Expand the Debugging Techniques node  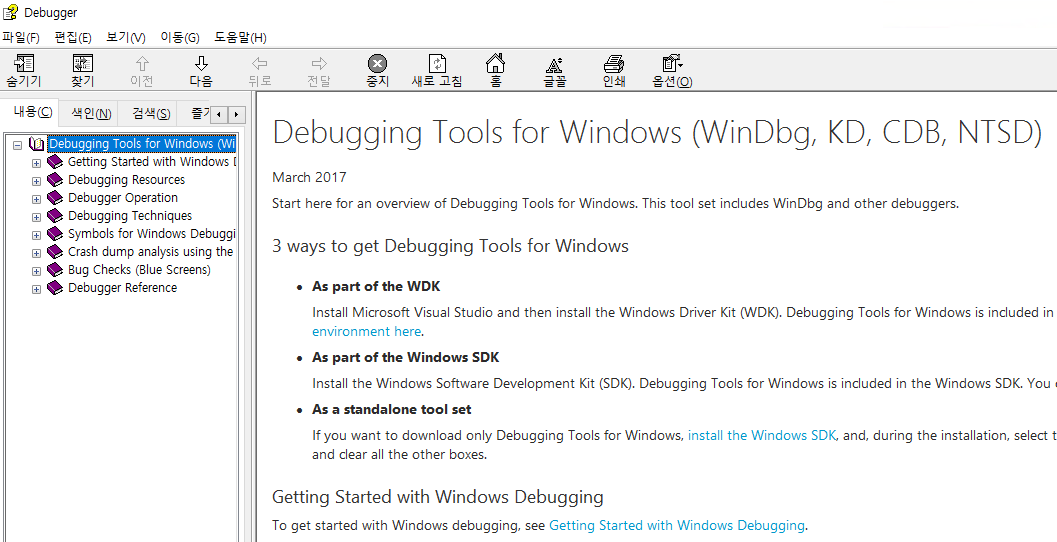pyautogui.click(x=36, y=216)
